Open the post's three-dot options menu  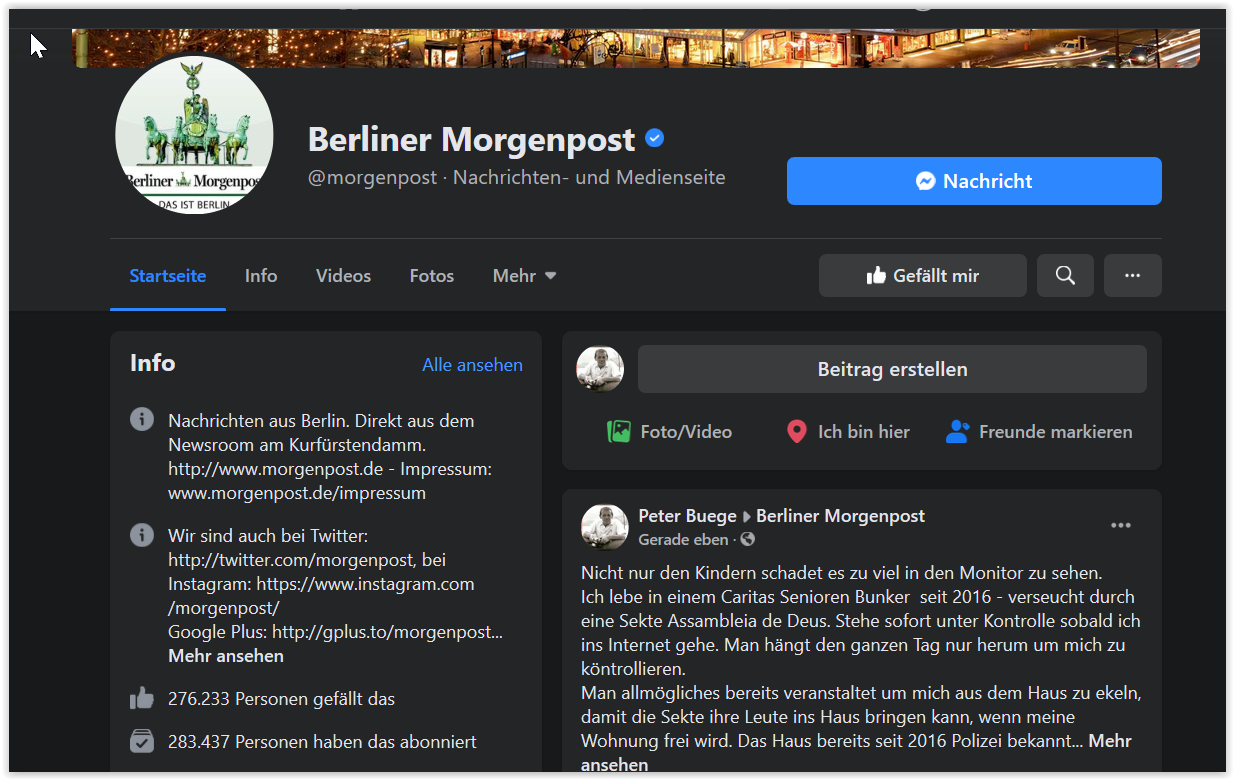click(1121, 526)
